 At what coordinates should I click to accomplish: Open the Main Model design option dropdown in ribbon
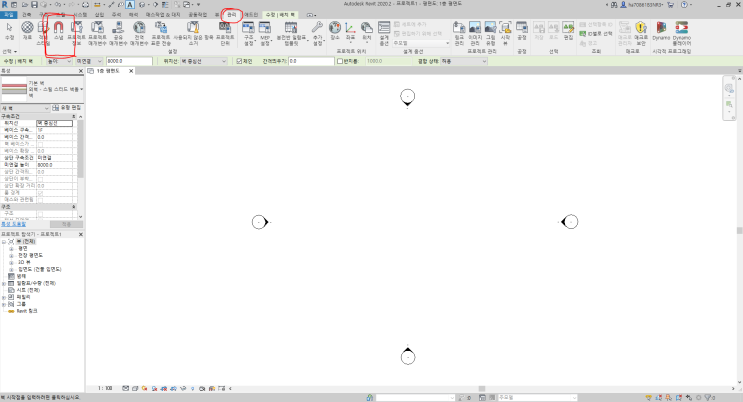(421, 43)
